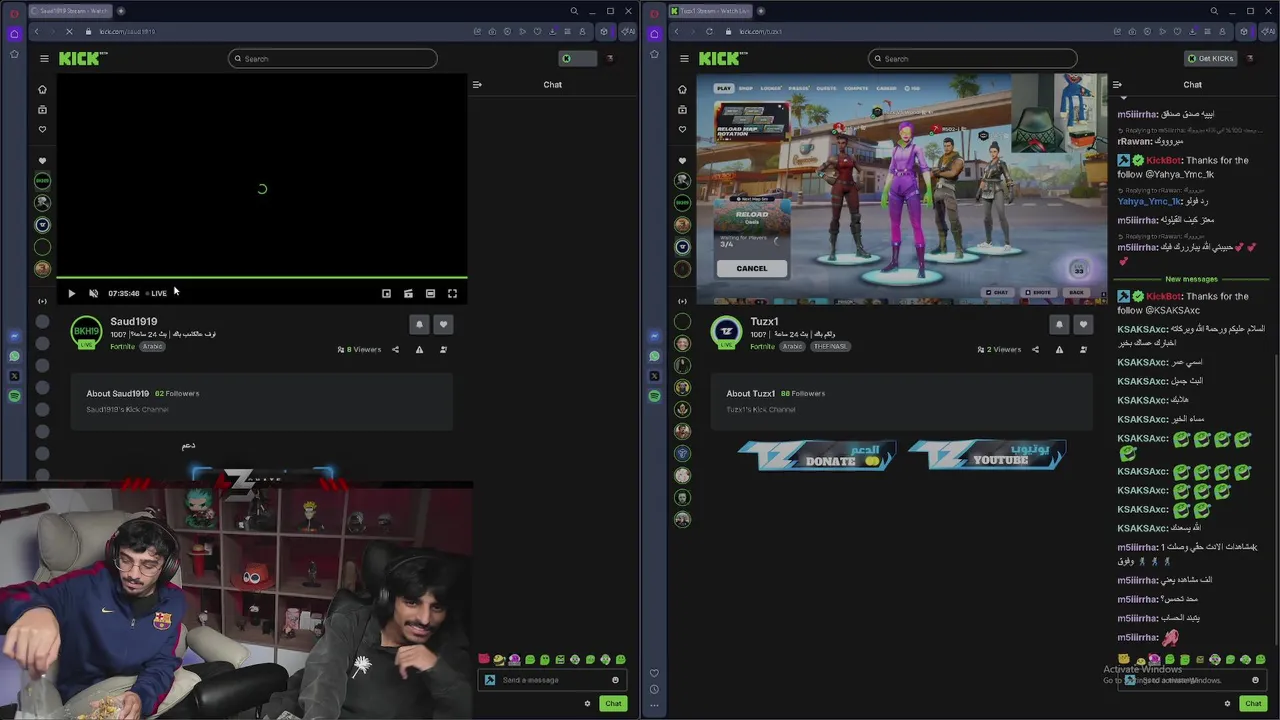Send the message with the left Chat button
The width and height of the screenshot is (1280, 720).
pos(613,703)
